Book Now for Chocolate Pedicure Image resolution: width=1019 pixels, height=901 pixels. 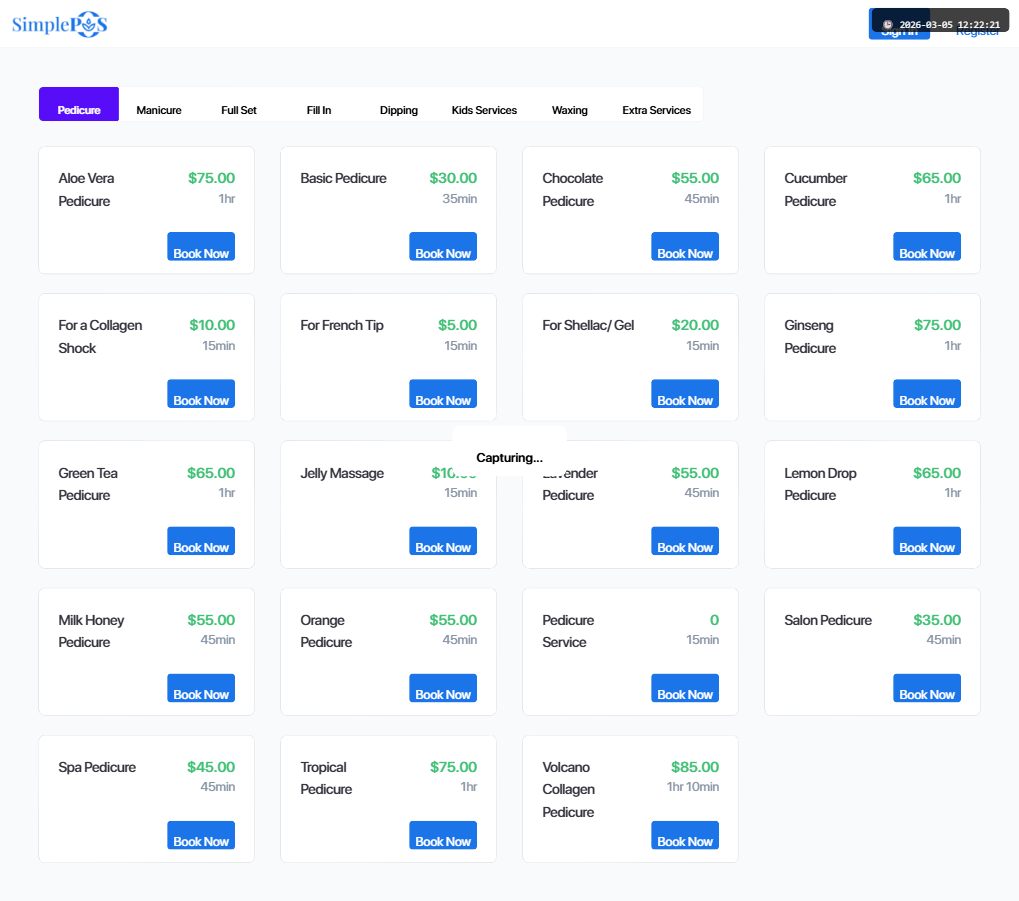click(685, 246)
